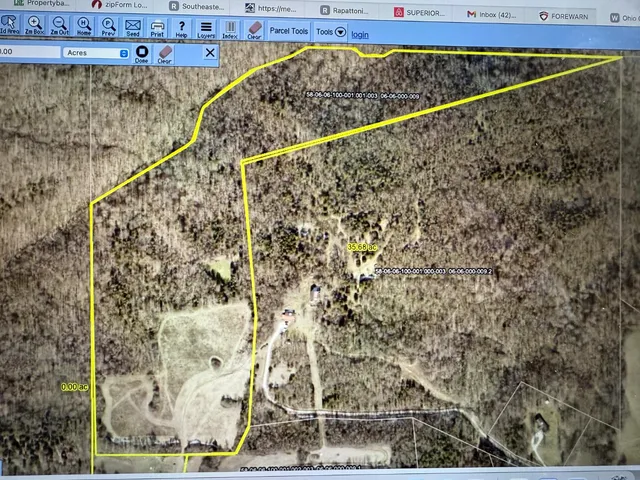Click Done in measure toolbar
640x480 pixels.
coord(142,54)
